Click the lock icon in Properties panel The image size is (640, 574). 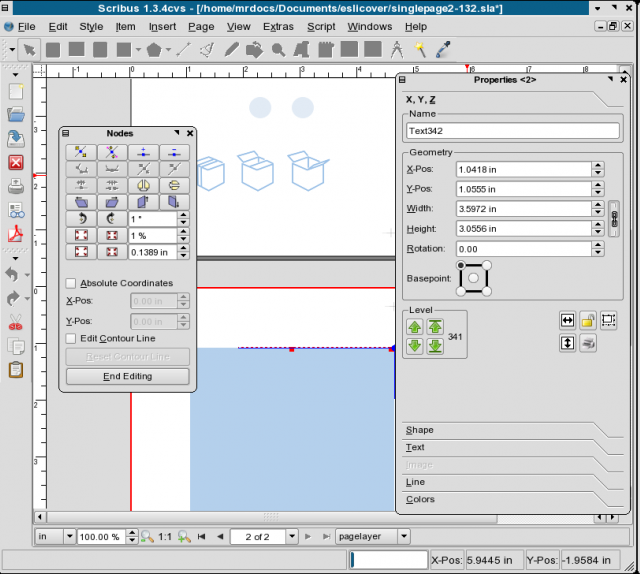coord(589,320)
